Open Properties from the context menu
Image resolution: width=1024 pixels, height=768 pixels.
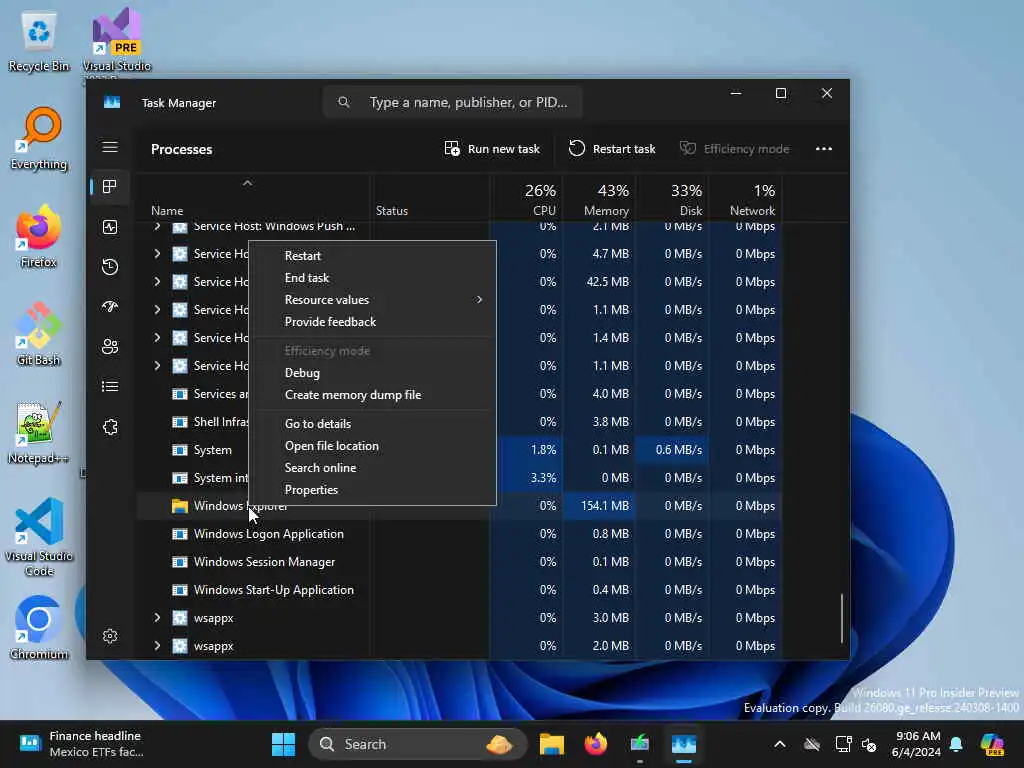pyautogui.click(x=372, y=490)
